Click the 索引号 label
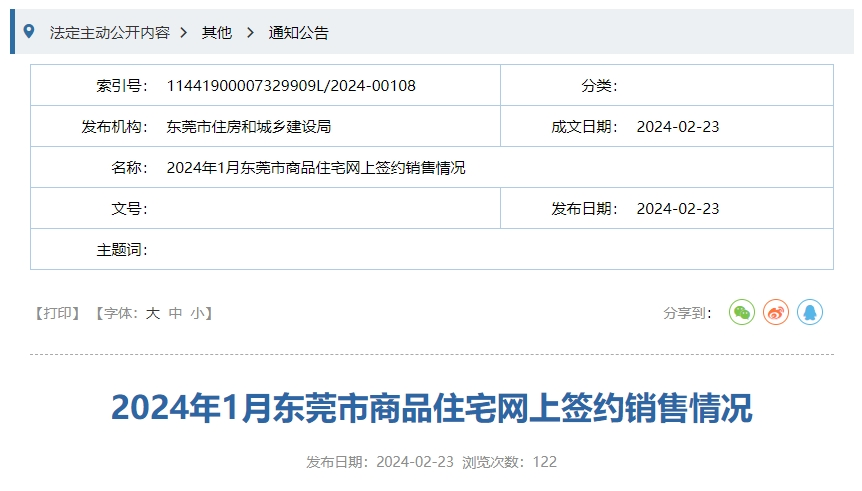 (x=121, y=86)
